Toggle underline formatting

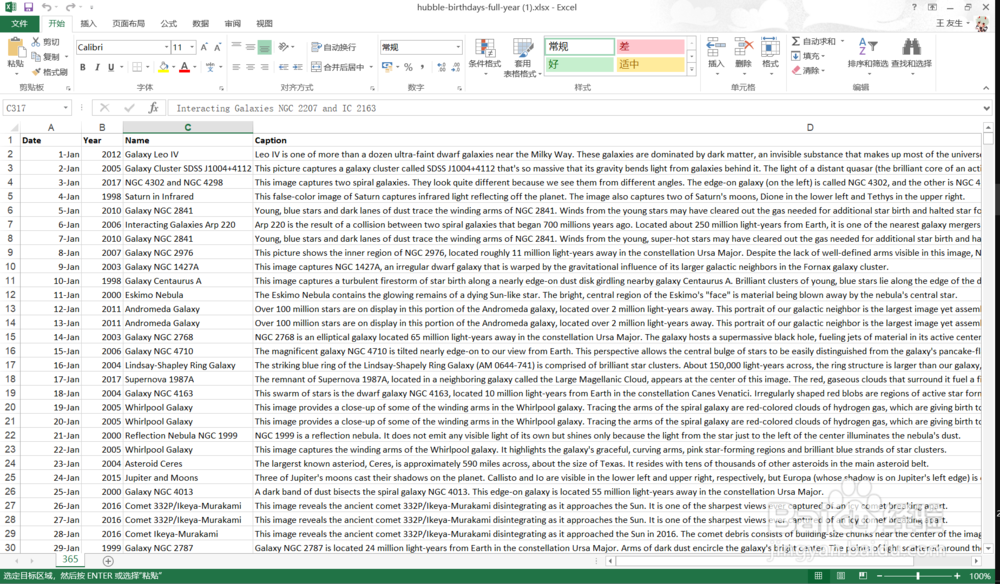coord(111,67)
